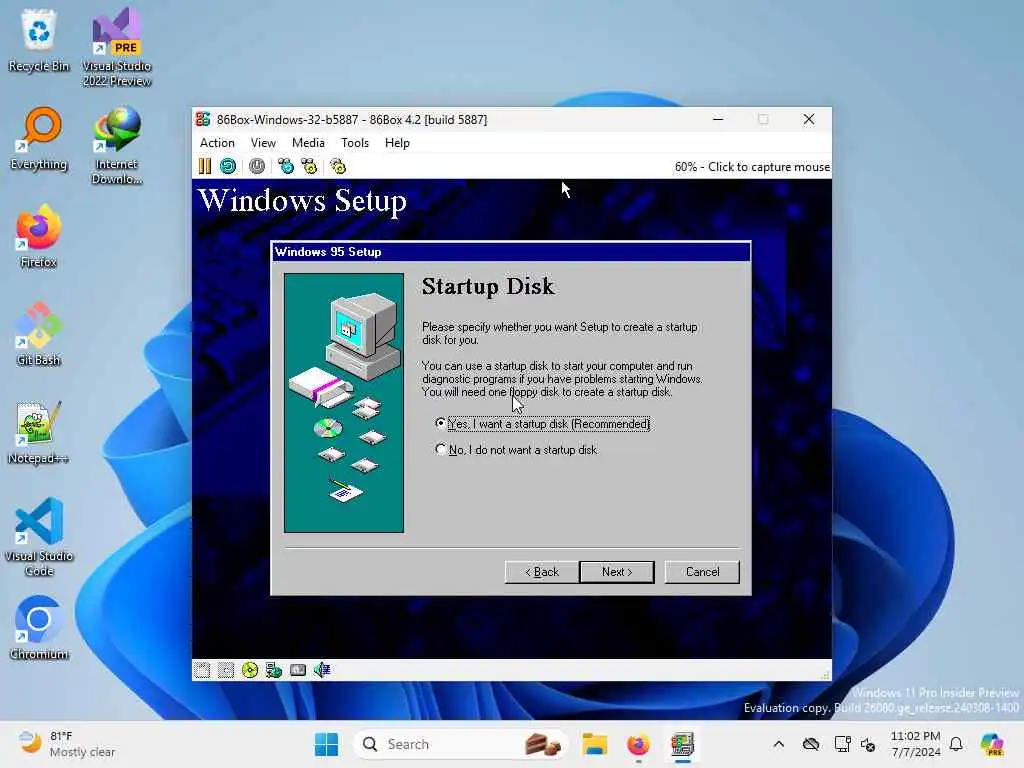
Task: Open the Firefox desktop shortcut
Action: pyautogui.click(x=39, y=236)
